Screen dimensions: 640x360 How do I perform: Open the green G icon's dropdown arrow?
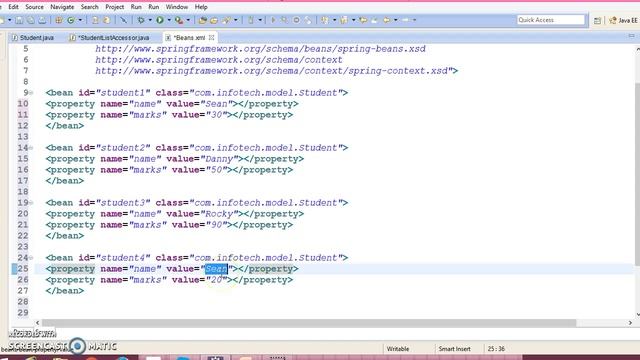click(x=80, y=20)
